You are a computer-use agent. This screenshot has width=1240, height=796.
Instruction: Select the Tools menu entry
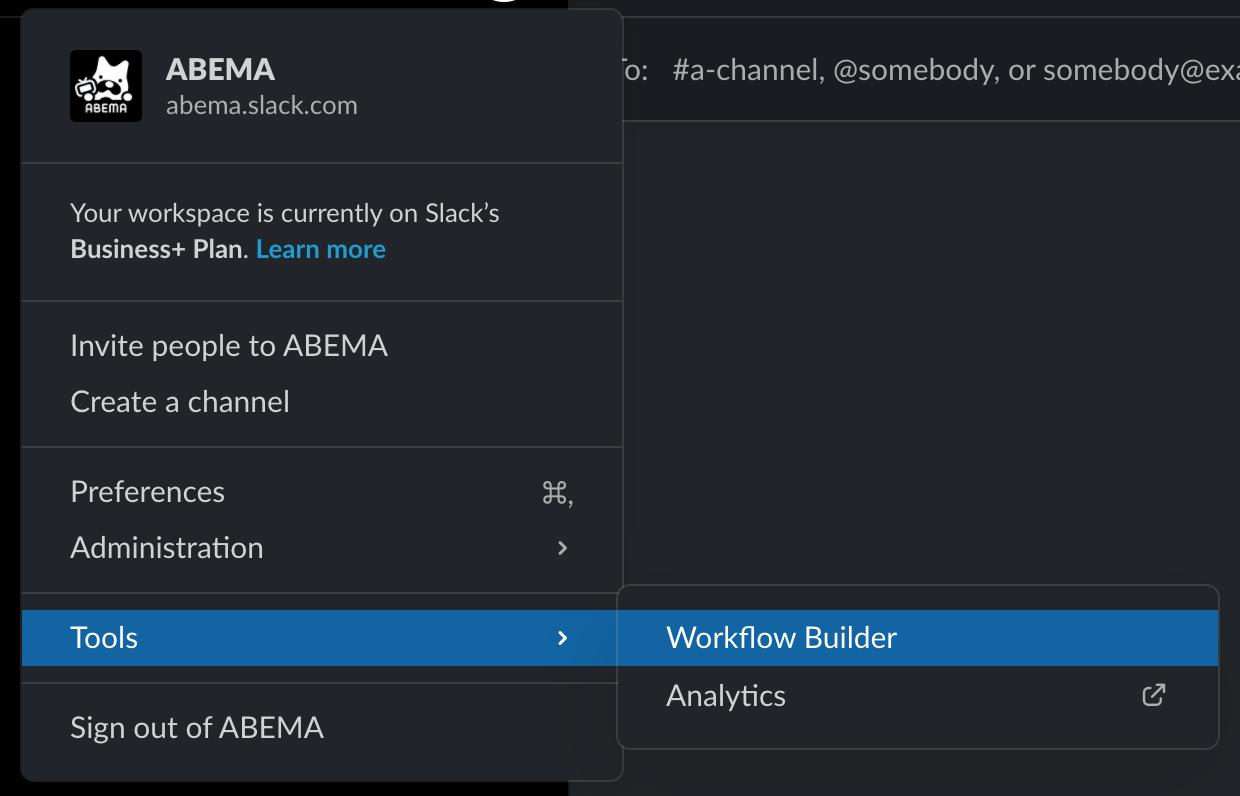[x=322, y=638]
